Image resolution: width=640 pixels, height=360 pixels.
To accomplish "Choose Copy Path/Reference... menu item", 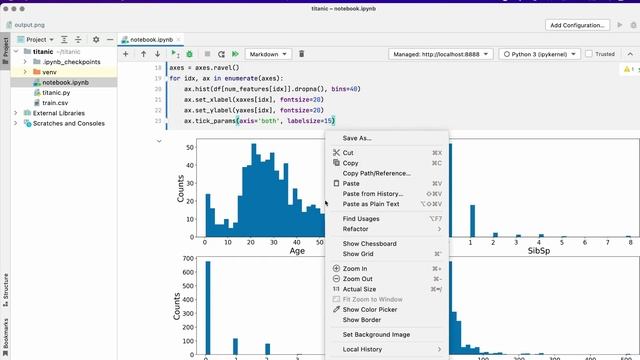I will tap(387, 173).
